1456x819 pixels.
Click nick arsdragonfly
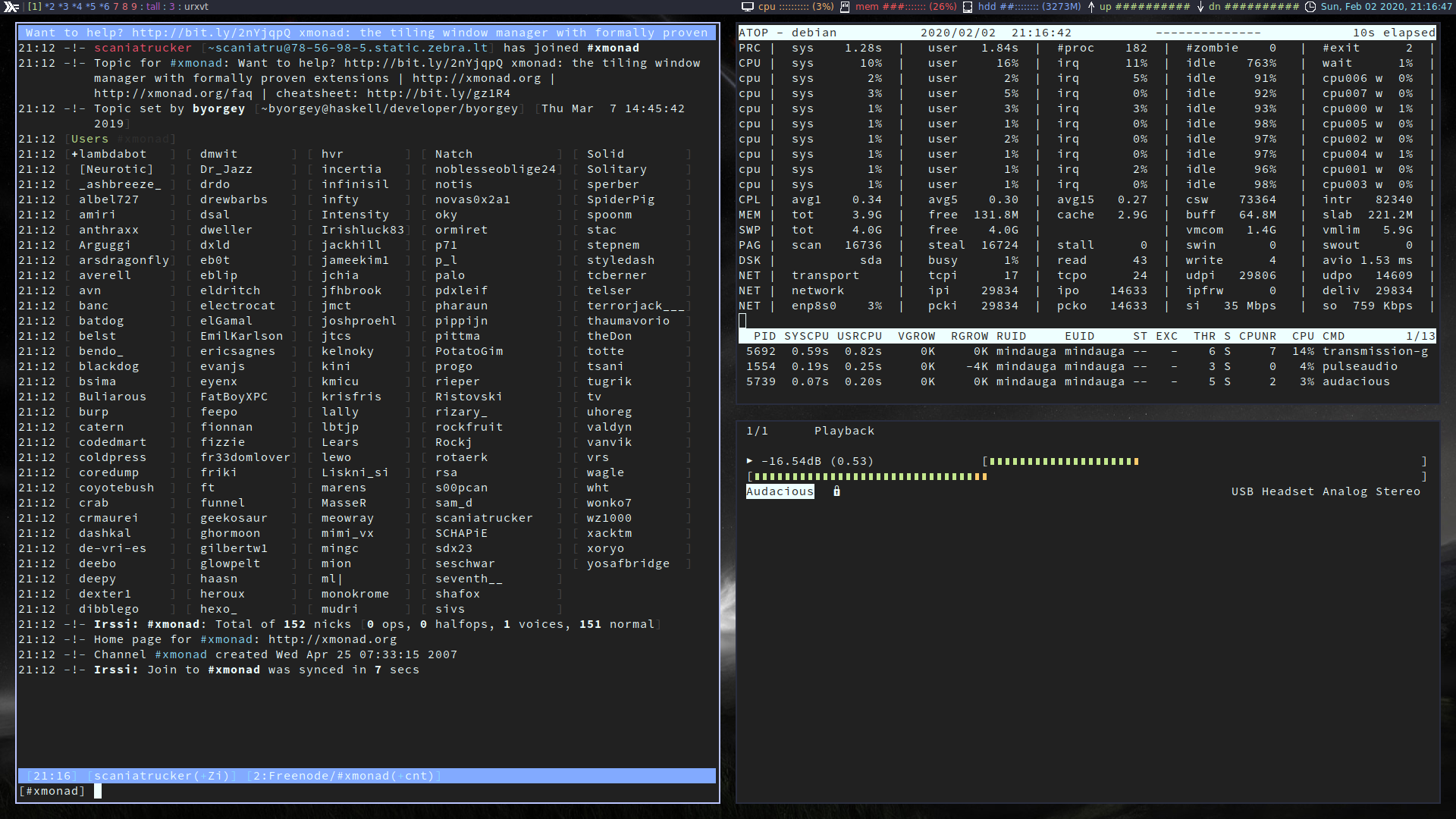click(x=124, y=260)
